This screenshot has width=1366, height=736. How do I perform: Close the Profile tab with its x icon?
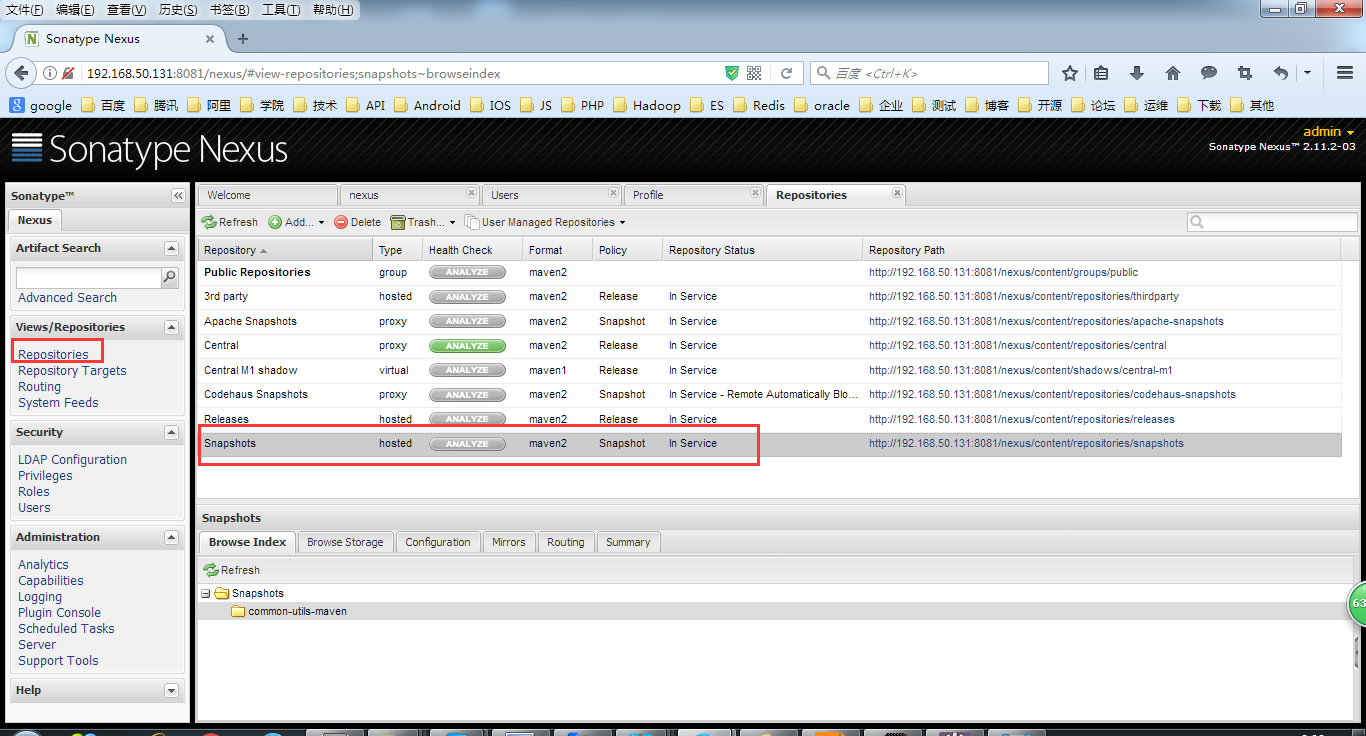pos(755,193)
